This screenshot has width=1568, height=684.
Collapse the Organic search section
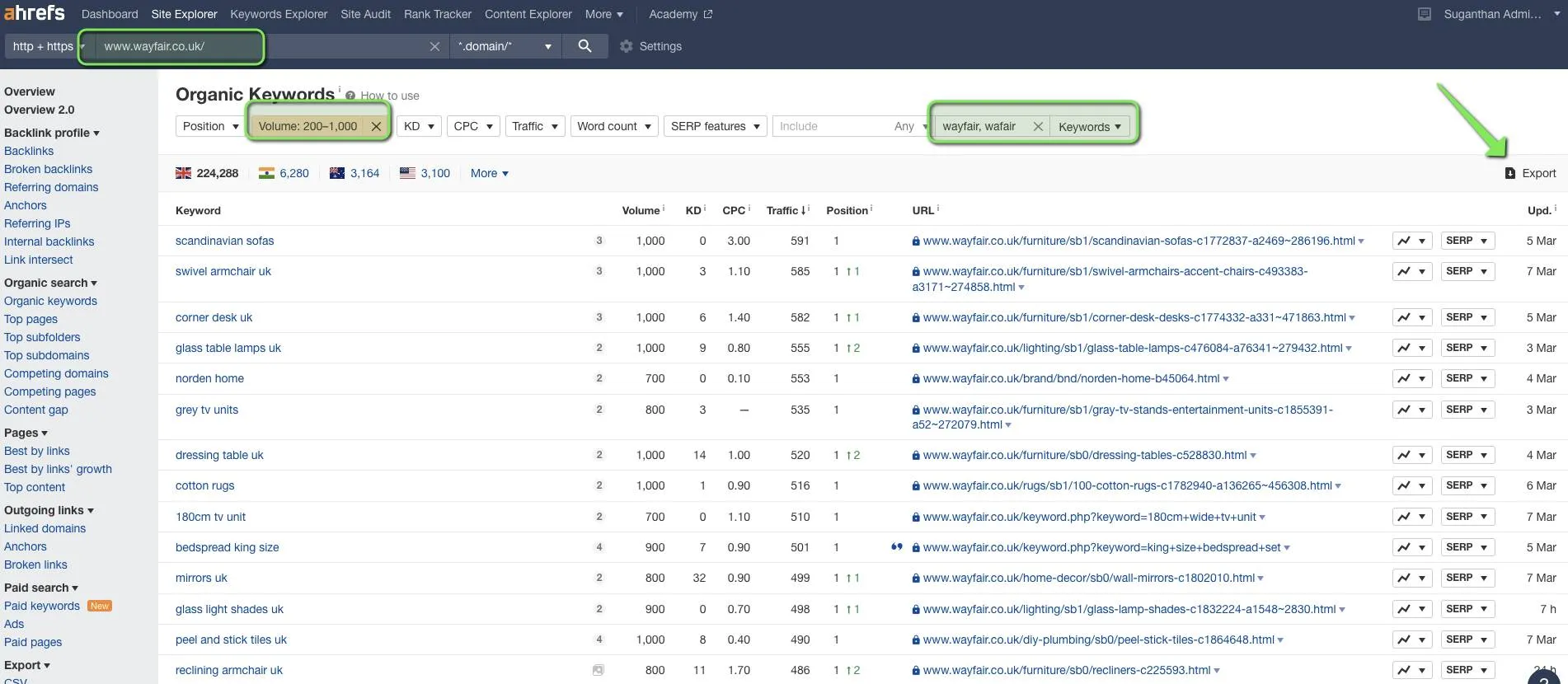tap(50, 283)
